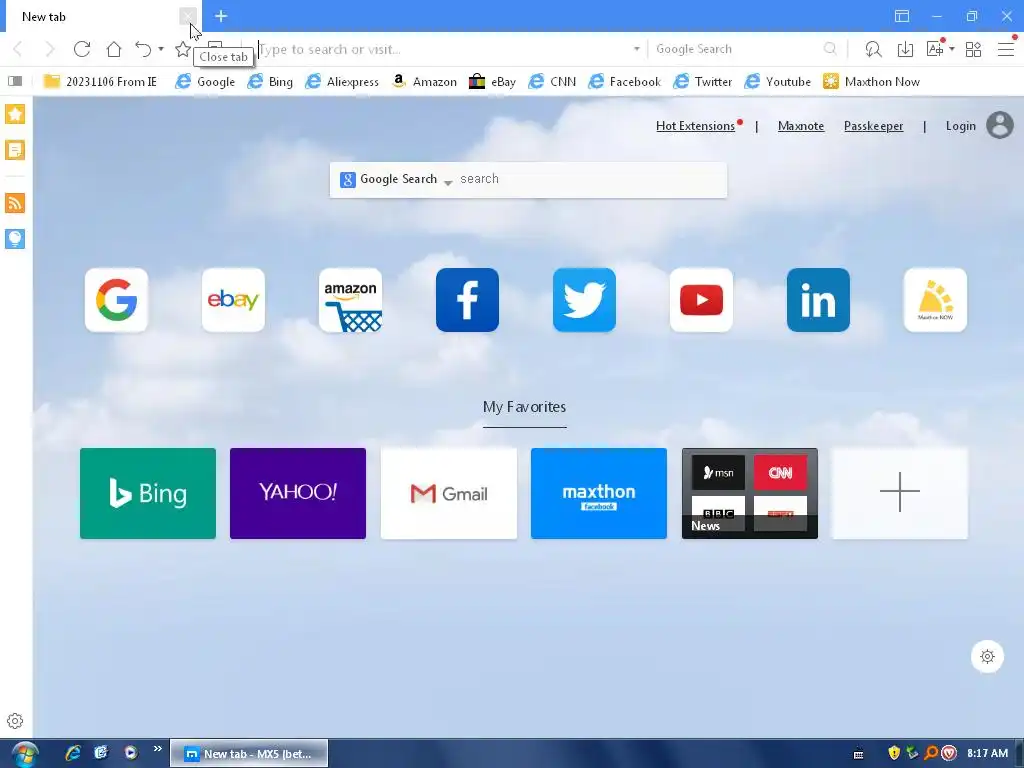Open the undo closed tabs dropdown arrow
Image resolution: width=1024 pixels, height=768 pixels.
(161, 49)
